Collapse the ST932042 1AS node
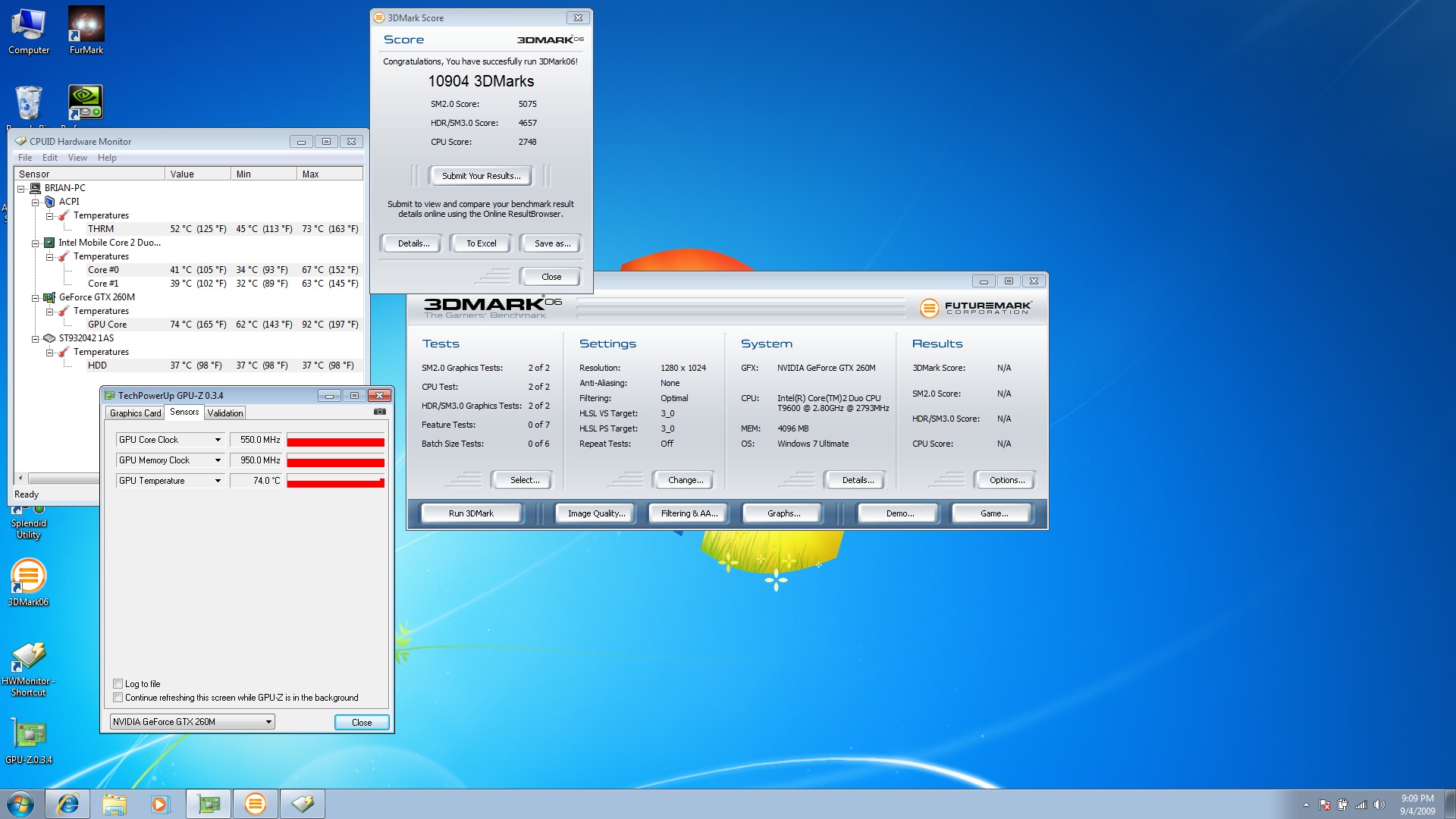Screen dimensions: 1456x819 pyautogui.click(x=35, y=338)
